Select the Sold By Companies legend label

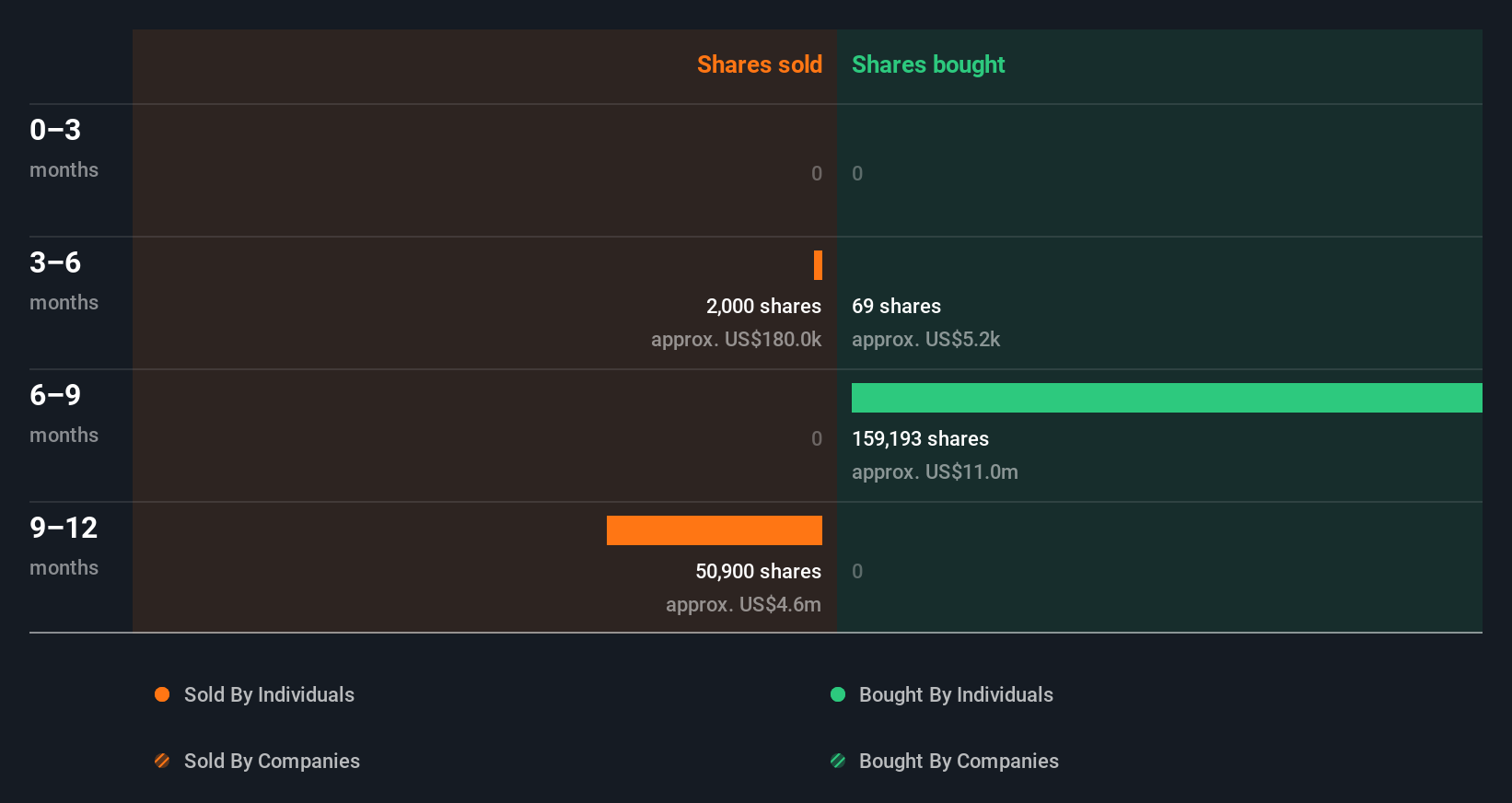(x=272, y=762)
